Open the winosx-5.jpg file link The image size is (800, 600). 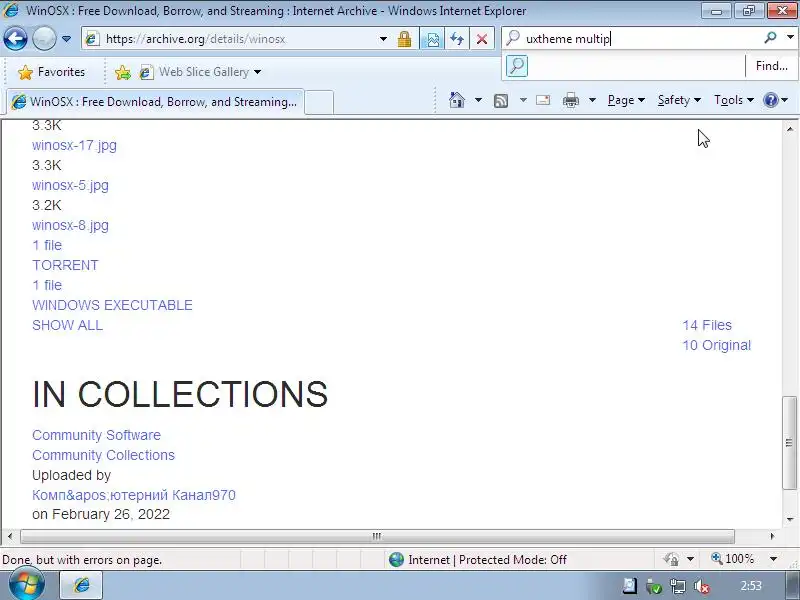70,185
